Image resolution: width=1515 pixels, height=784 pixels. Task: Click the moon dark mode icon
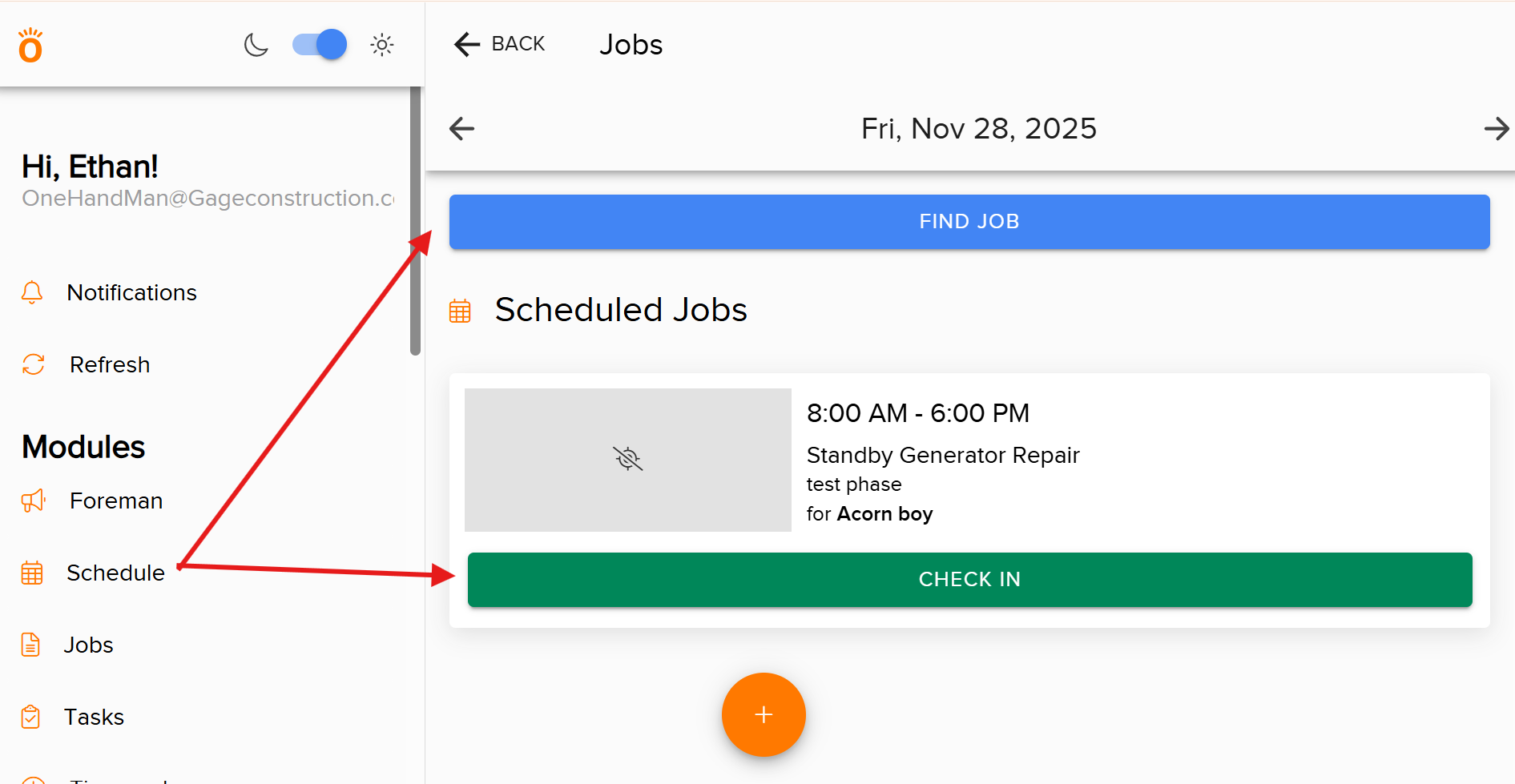(x=256, y=45)
